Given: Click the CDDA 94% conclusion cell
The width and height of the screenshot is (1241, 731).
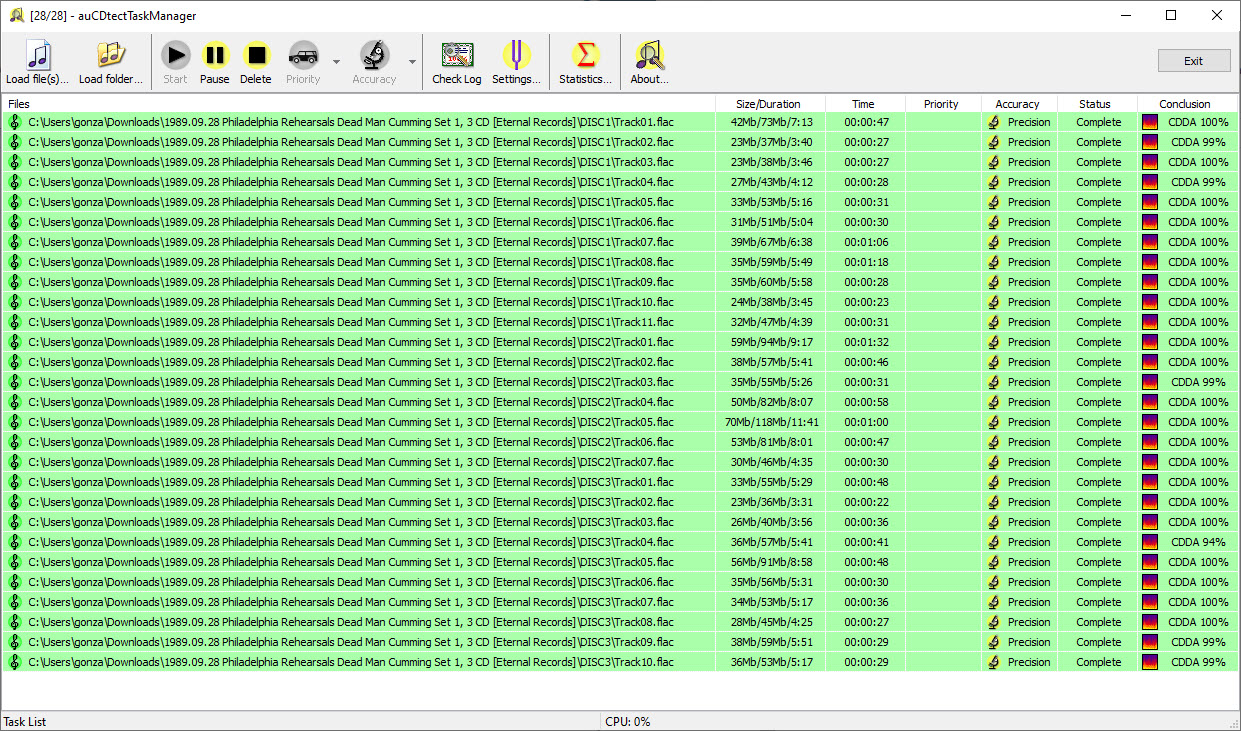Looking at the screenshot, I should (1198, 542).
